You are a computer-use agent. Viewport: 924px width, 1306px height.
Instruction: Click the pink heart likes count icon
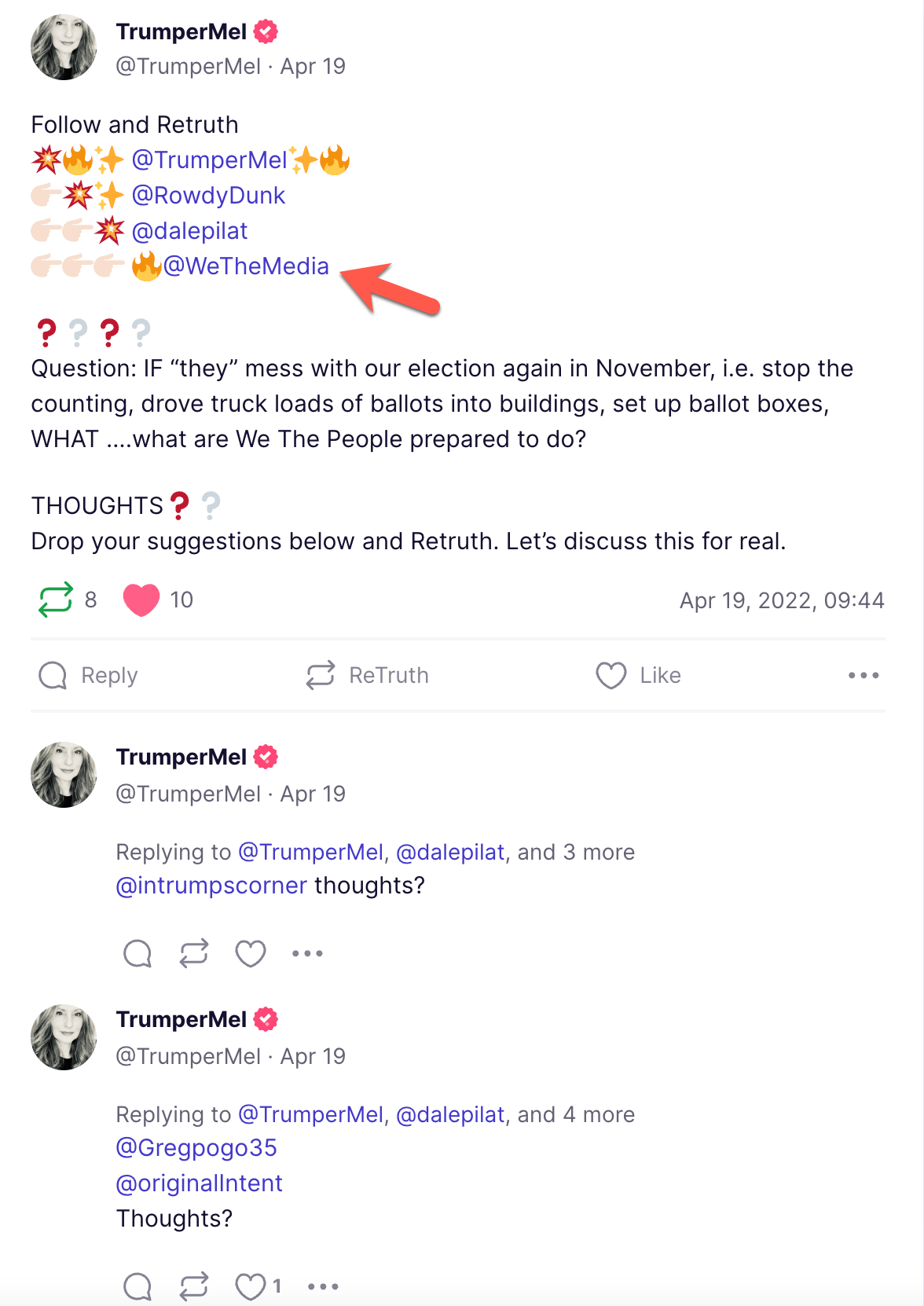pos(141,600)
